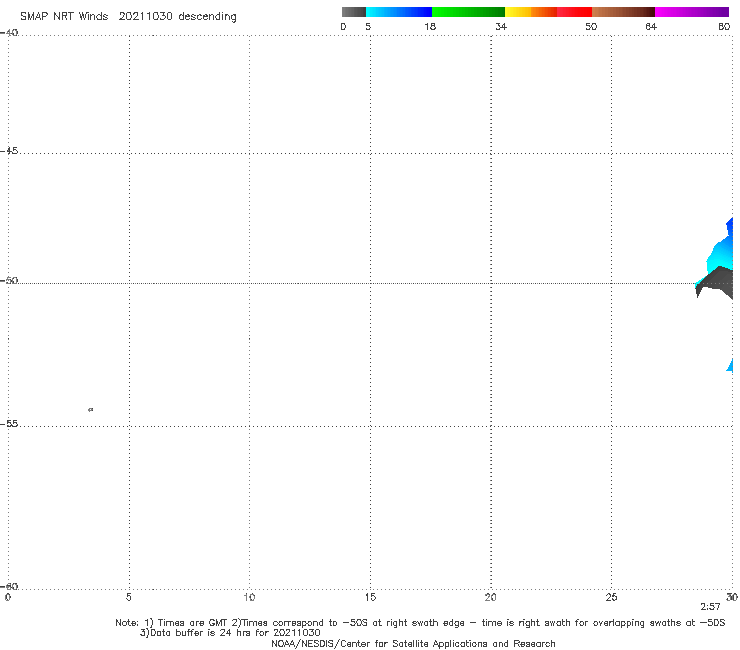Click the latitude label '-55'

click(x=9, y=423)
